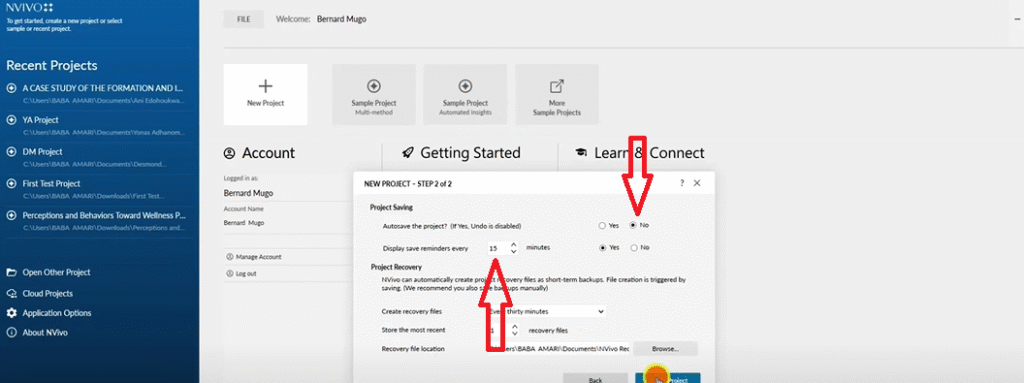Open Application Options gear
The width and height of the screenshot is (1024, 383).
(x=11, y=313)
